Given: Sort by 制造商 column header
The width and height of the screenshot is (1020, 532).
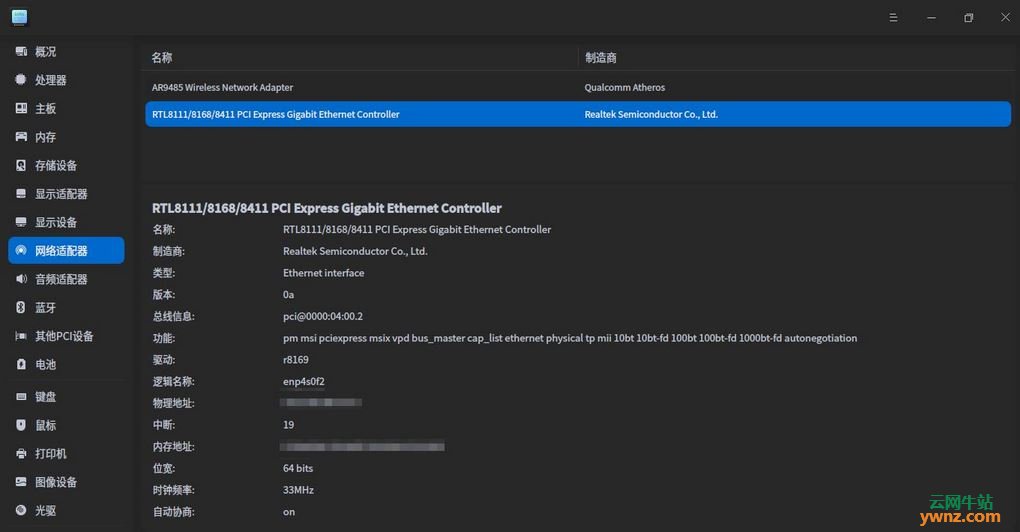Looking at the screenshot, I should (x=600, y=58).
